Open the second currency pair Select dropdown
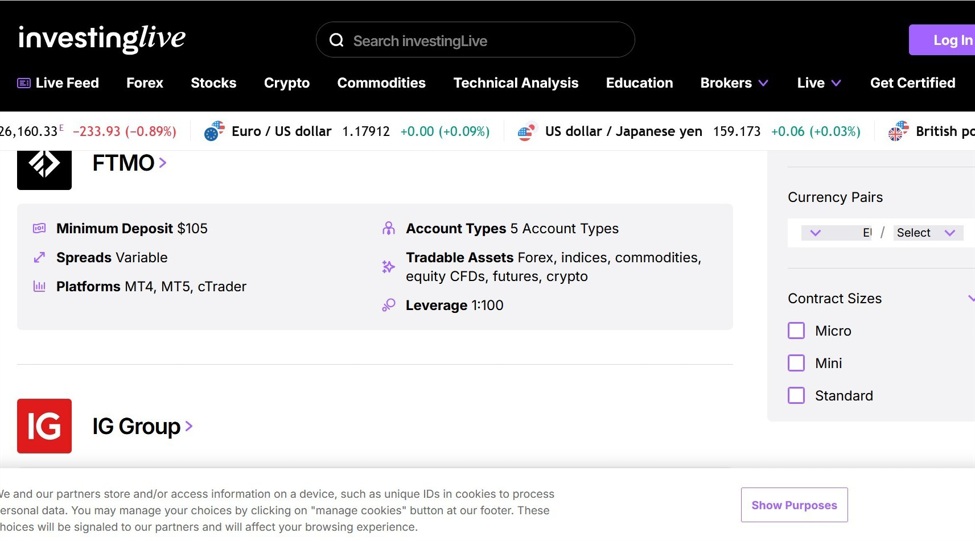975x541 pixels. tap(926, 233)
